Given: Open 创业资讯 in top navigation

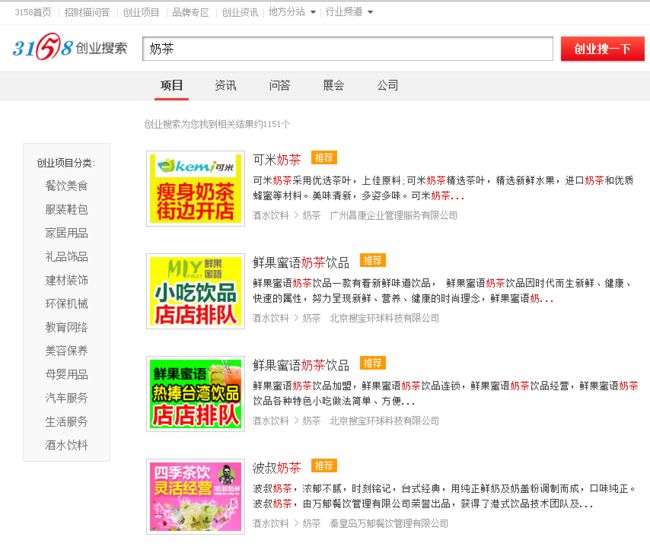Looking at the screenshot, I should pos(240,12).
